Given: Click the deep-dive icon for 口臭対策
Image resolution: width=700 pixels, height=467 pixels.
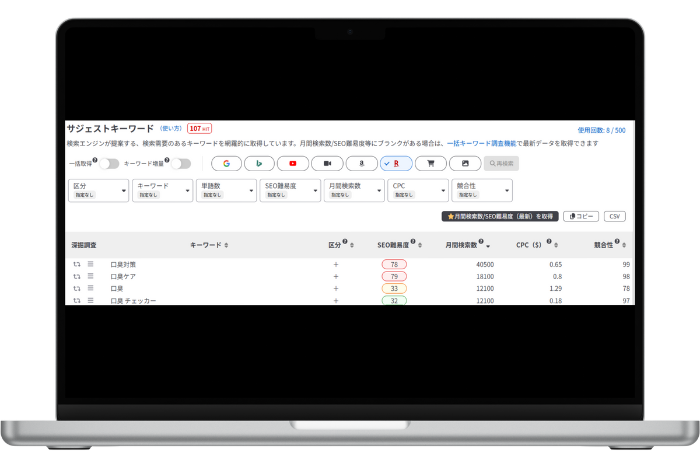Looking at the screenshot, I should click(x=77, y=264).
